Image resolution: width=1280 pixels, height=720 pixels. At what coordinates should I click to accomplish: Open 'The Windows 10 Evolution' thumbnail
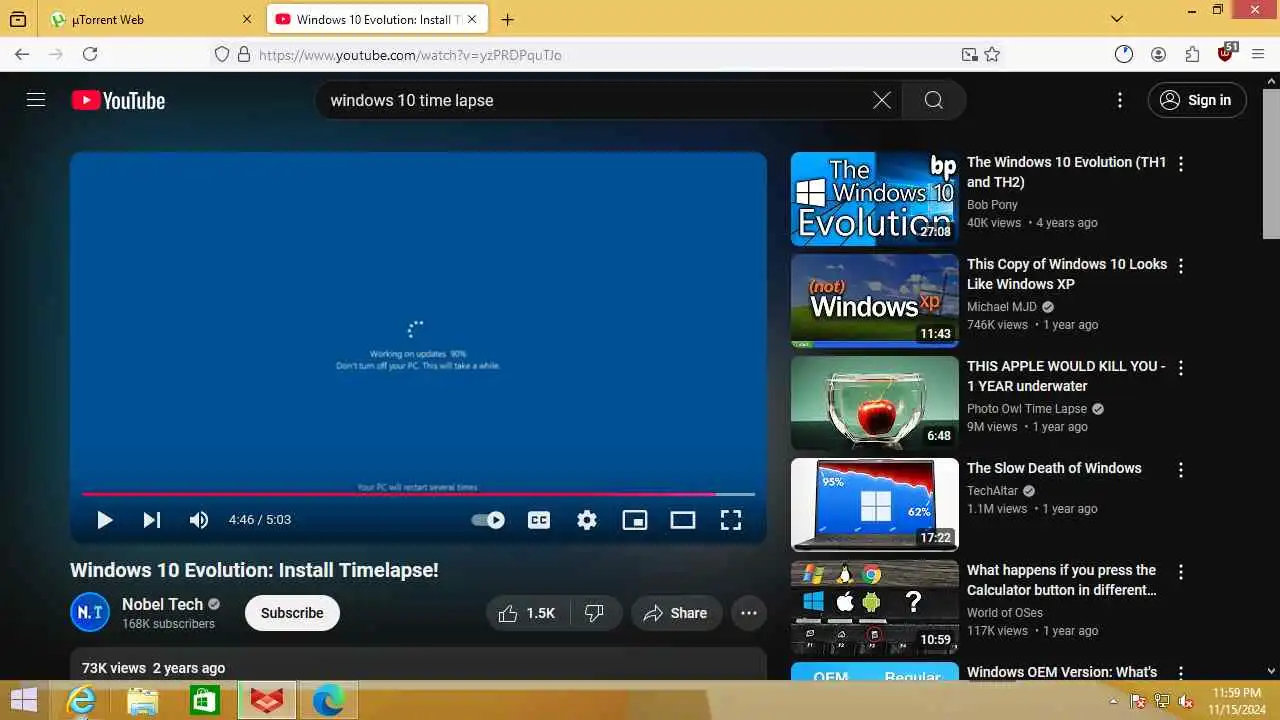tap(875, 199)
